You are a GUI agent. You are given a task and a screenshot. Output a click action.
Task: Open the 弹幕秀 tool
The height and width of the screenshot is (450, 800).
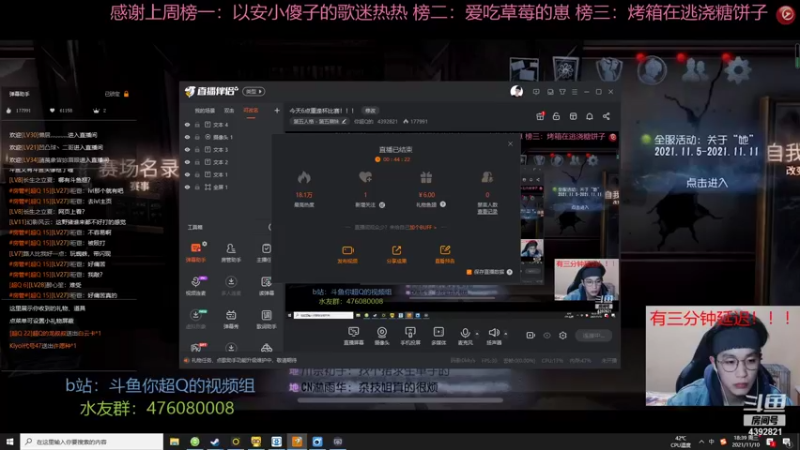[x=231, y=319]
